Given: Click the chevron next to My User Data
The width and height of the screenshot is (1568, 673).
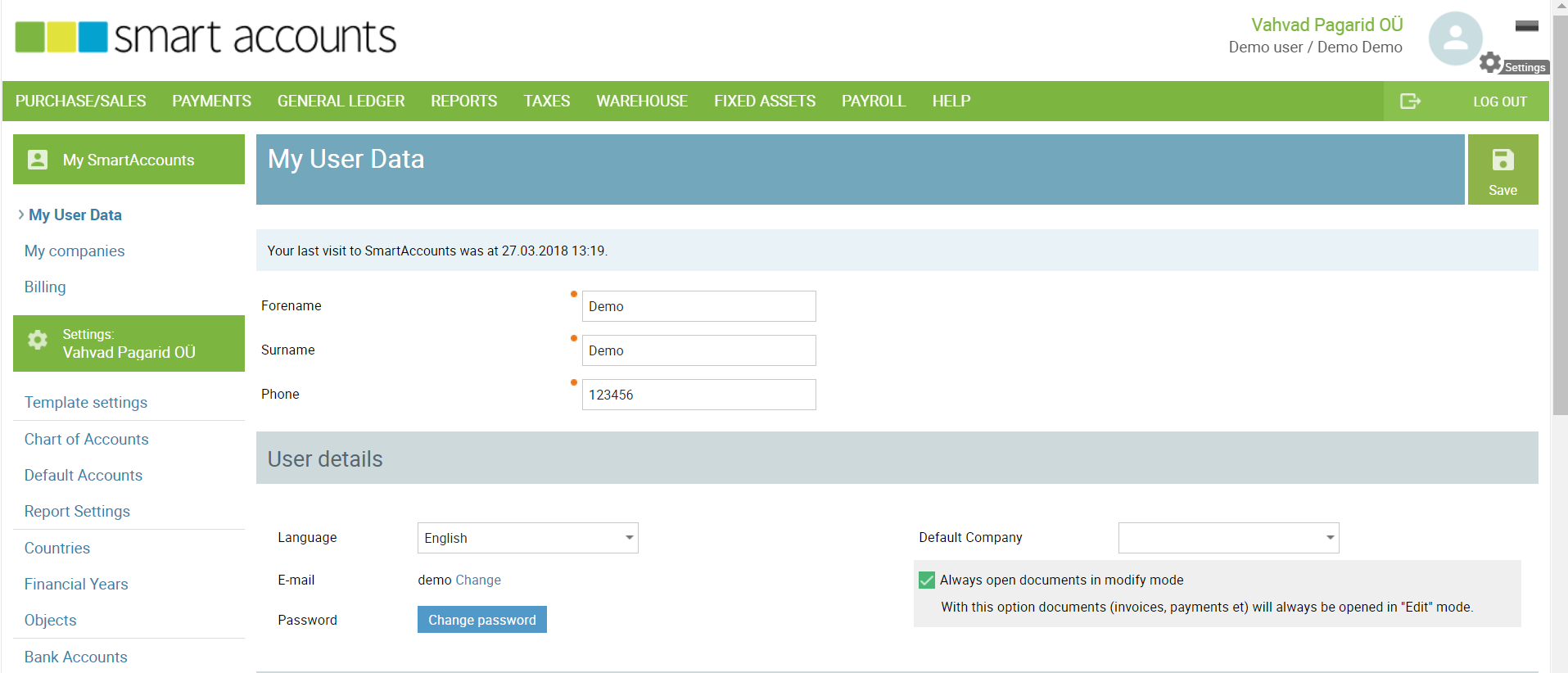Looking at the screenshot, I should [x=20, y=215].
